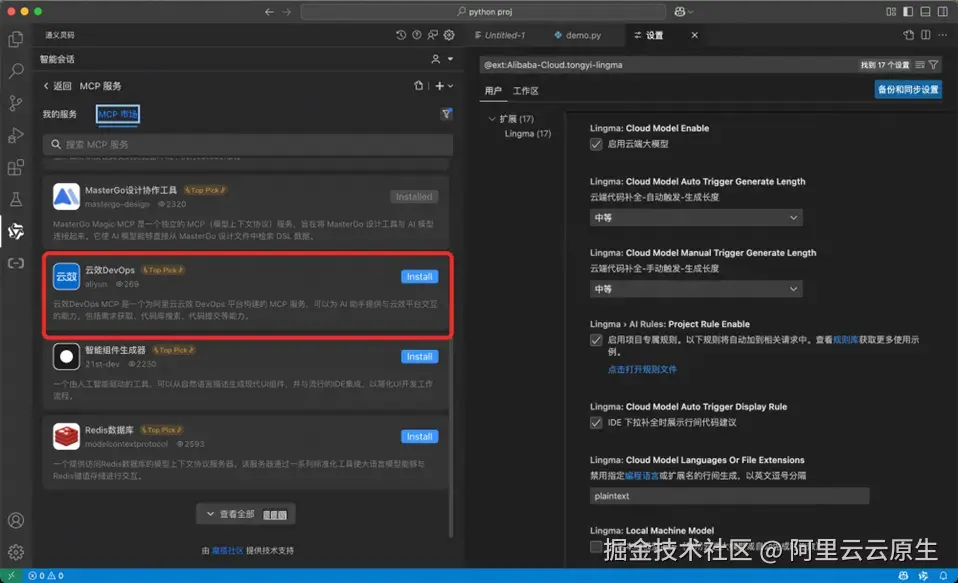This screenshot has height=583, width=958.
Task: Toggle primary side bar layout icon
Action: [x=908, y=12]
